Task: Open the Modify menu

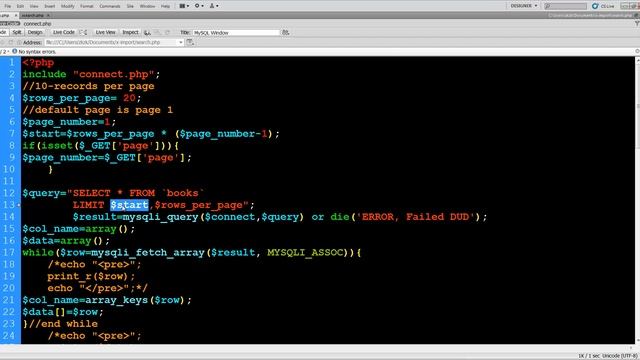Action: [67, 6]
